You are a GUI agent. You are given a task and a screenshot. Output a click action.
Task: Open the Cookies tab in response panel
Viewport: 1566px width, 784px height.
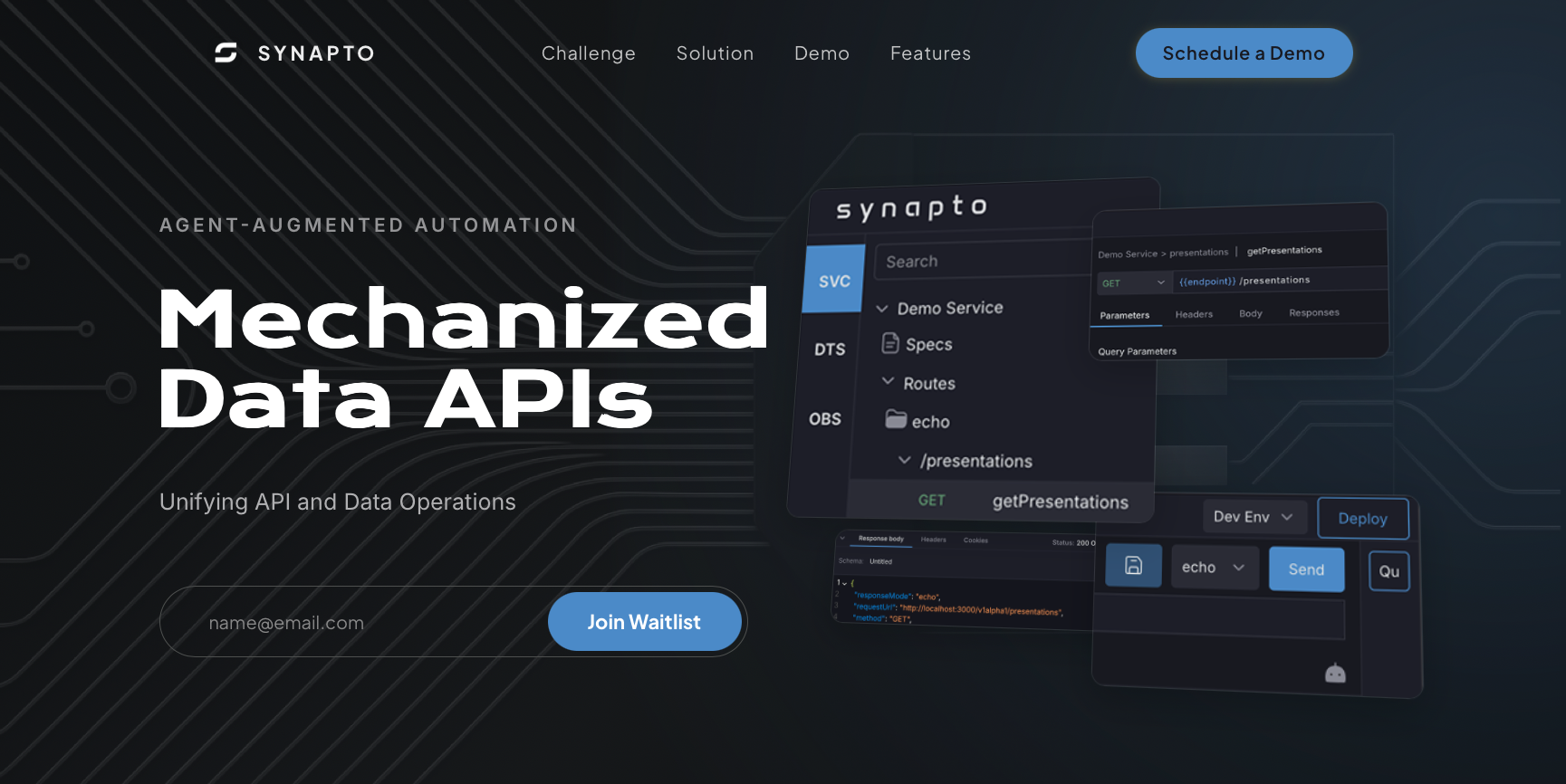(x=975, y=540)
